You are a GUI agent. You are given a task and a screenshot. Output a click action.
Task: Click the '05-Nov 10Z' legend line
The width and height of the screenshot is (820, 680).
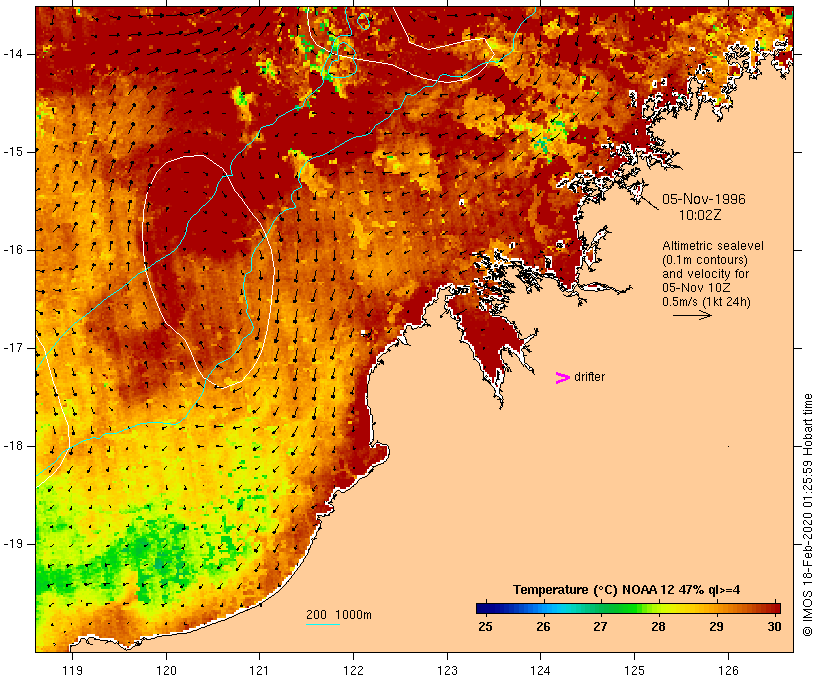click(x=696, y=288)
